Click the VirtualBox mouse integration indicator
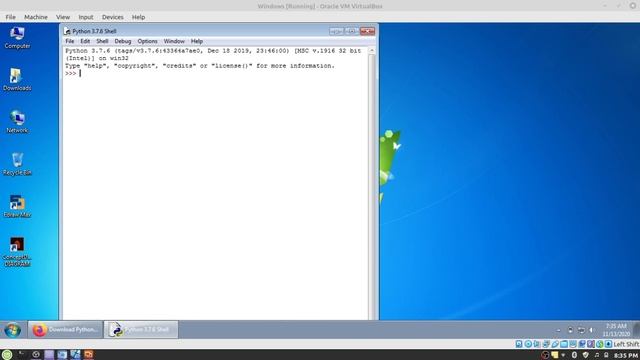Viewport: 640px width, 360px height. [600, 344]
